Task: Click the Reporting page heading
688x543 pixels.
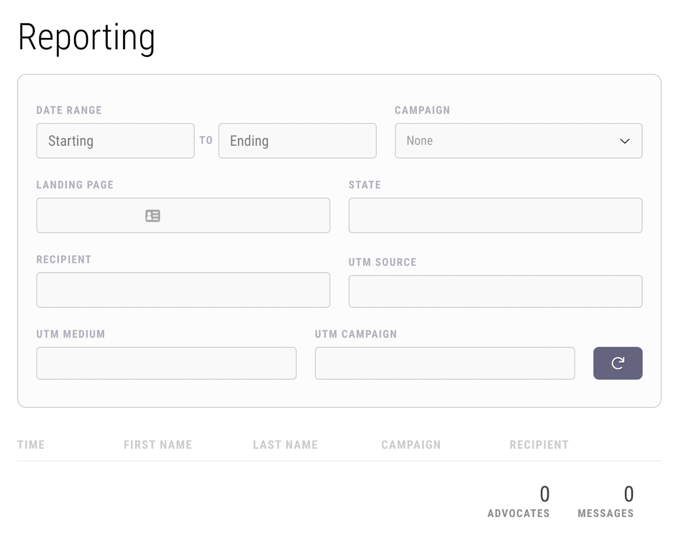Action: pyautogui.click(x=87, y=38)
